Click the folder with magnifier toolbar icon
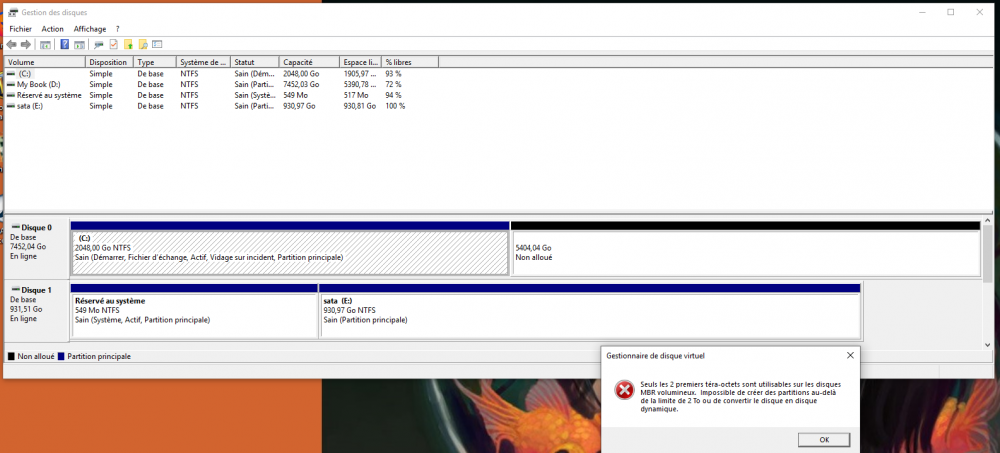This screenshot has width=1000, height=453. point(143,45)
